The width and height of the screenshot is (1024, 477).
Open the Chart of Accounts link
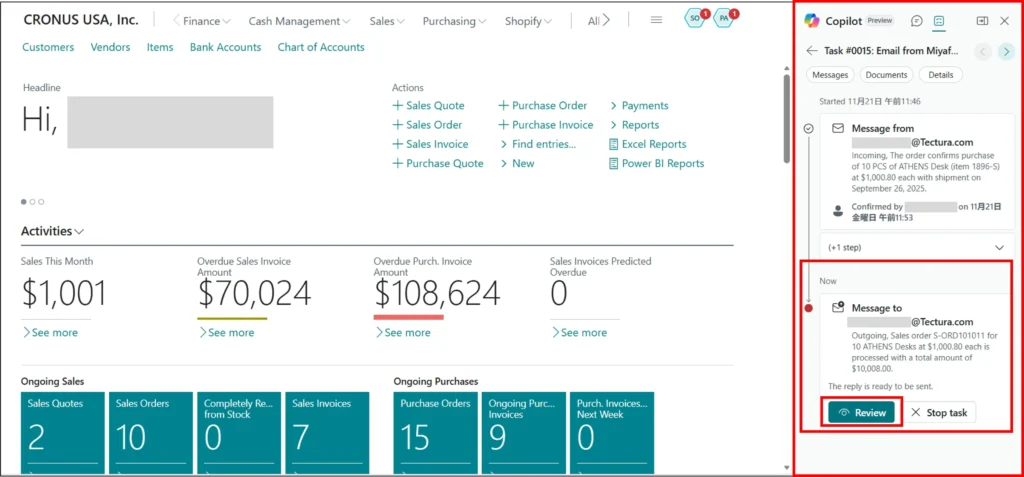pyautogui.click(x=320, y=47)
